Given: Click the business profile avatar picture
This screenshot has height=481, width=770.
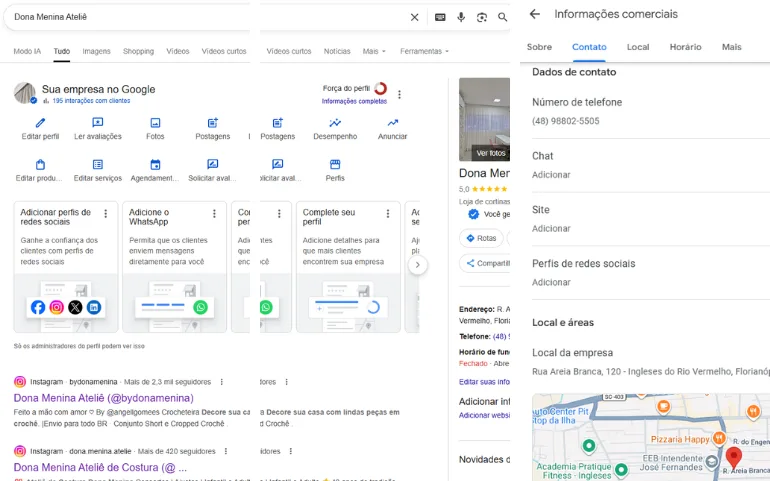Looking at the screenshot, I should point(25,93).
